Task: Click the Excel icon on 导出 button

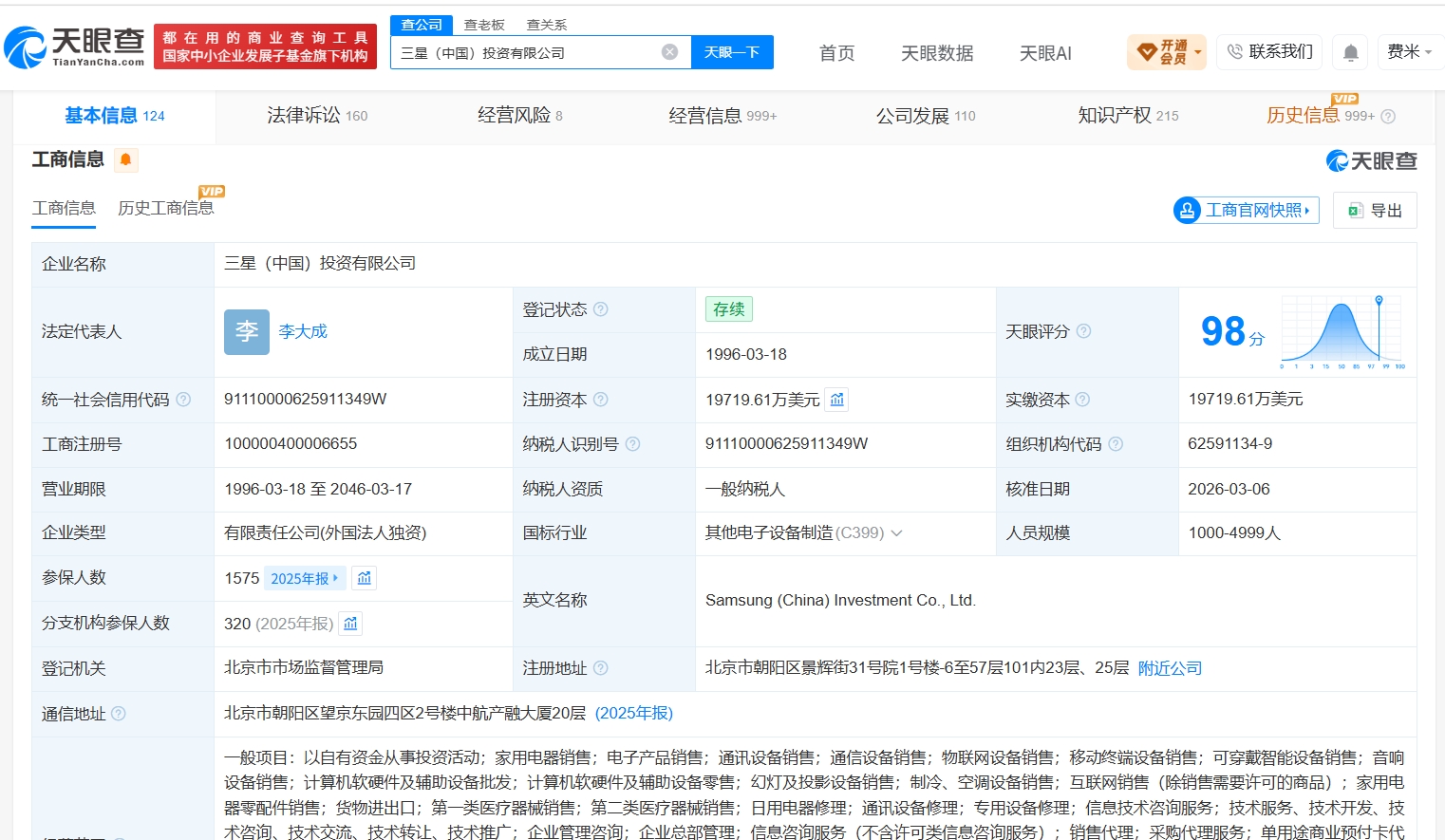Action: [x=1356, y=211]
